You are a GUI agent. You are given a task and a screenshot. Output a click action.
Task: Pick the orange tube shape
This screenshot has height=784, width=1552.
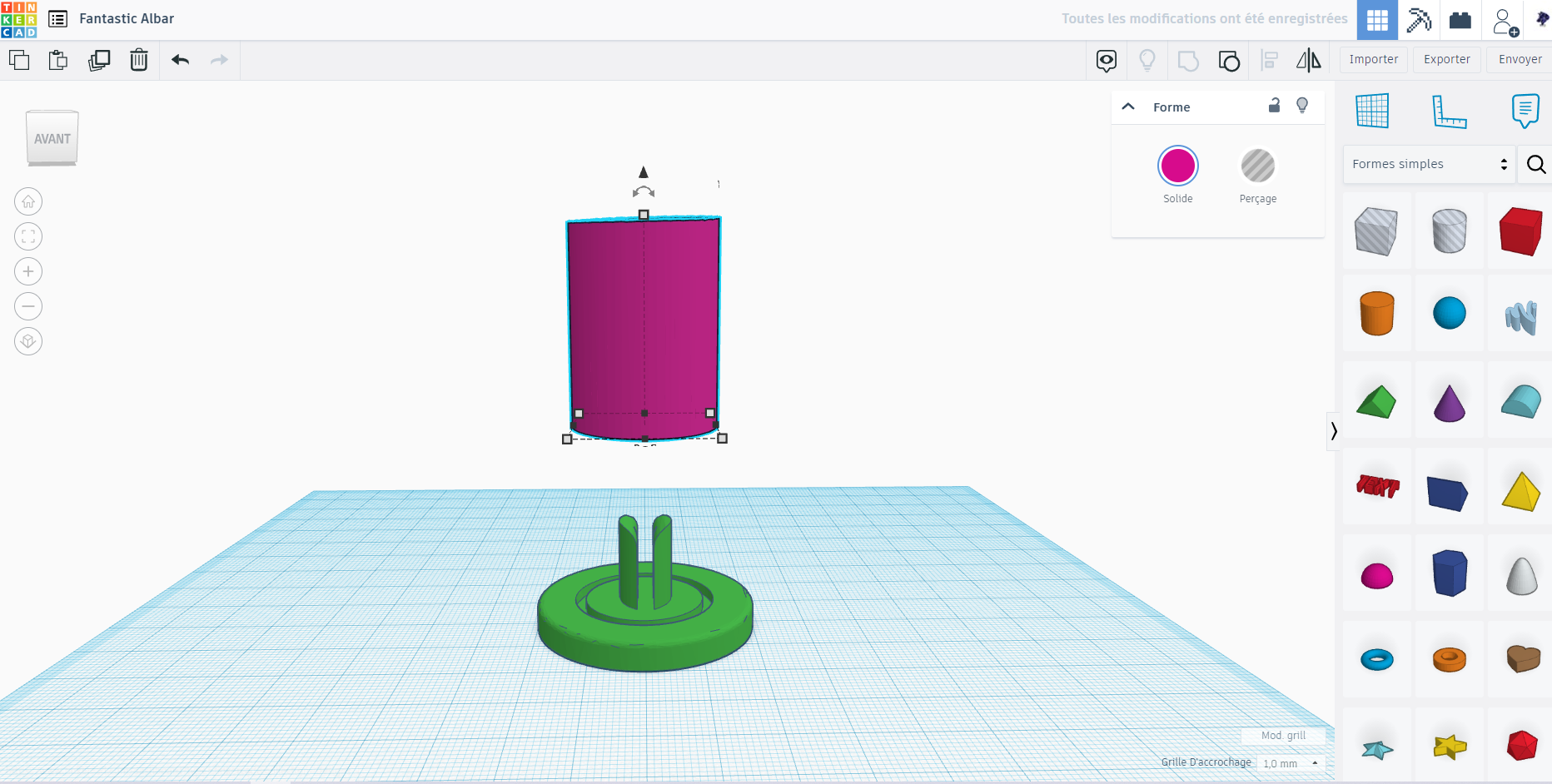click(1450, 660)
